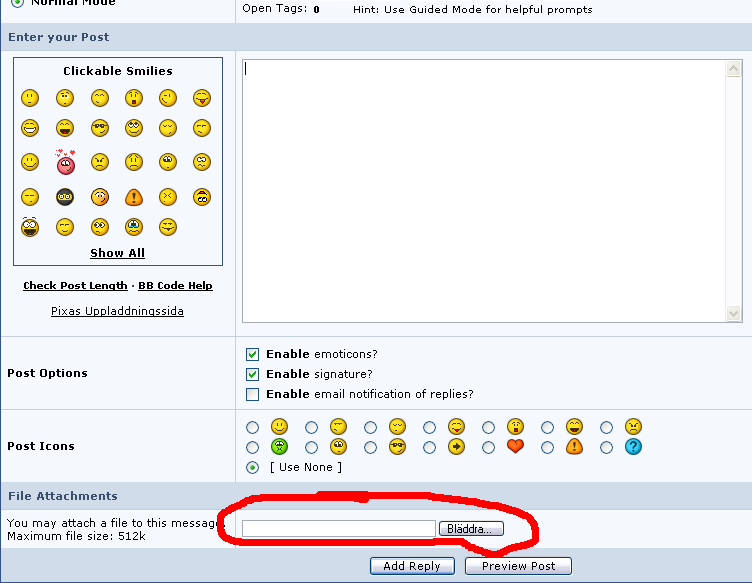Click the Bläddra browse file button
Screen dimensions: 752x583
[x=471, y=528]
